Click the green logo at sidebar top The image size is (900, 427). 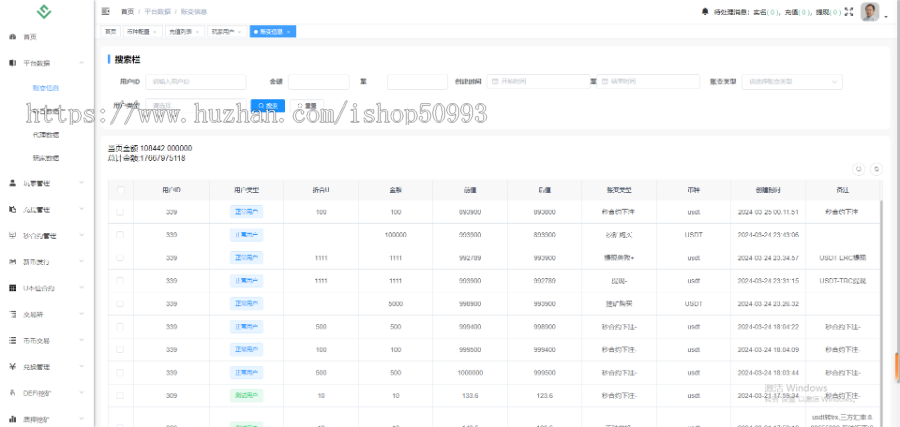(44, 11)
